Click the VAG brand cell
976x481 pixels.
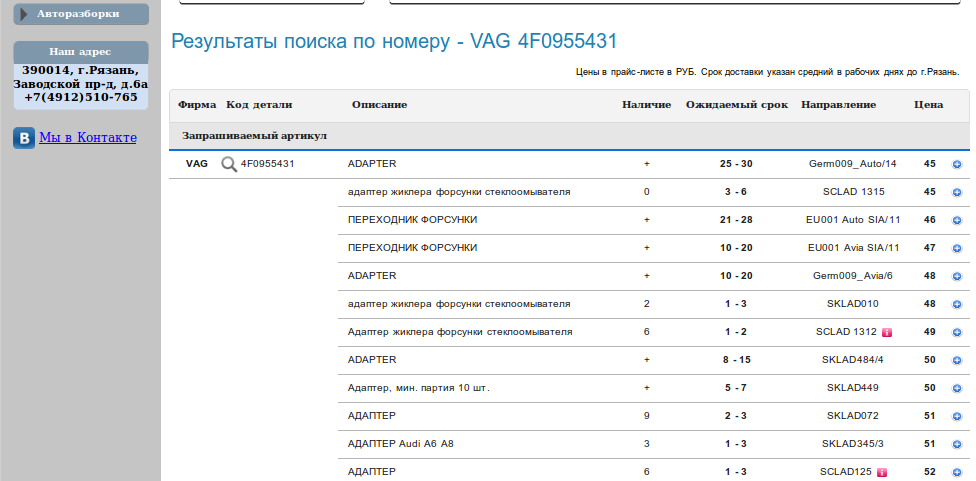(x=197, y=164)
